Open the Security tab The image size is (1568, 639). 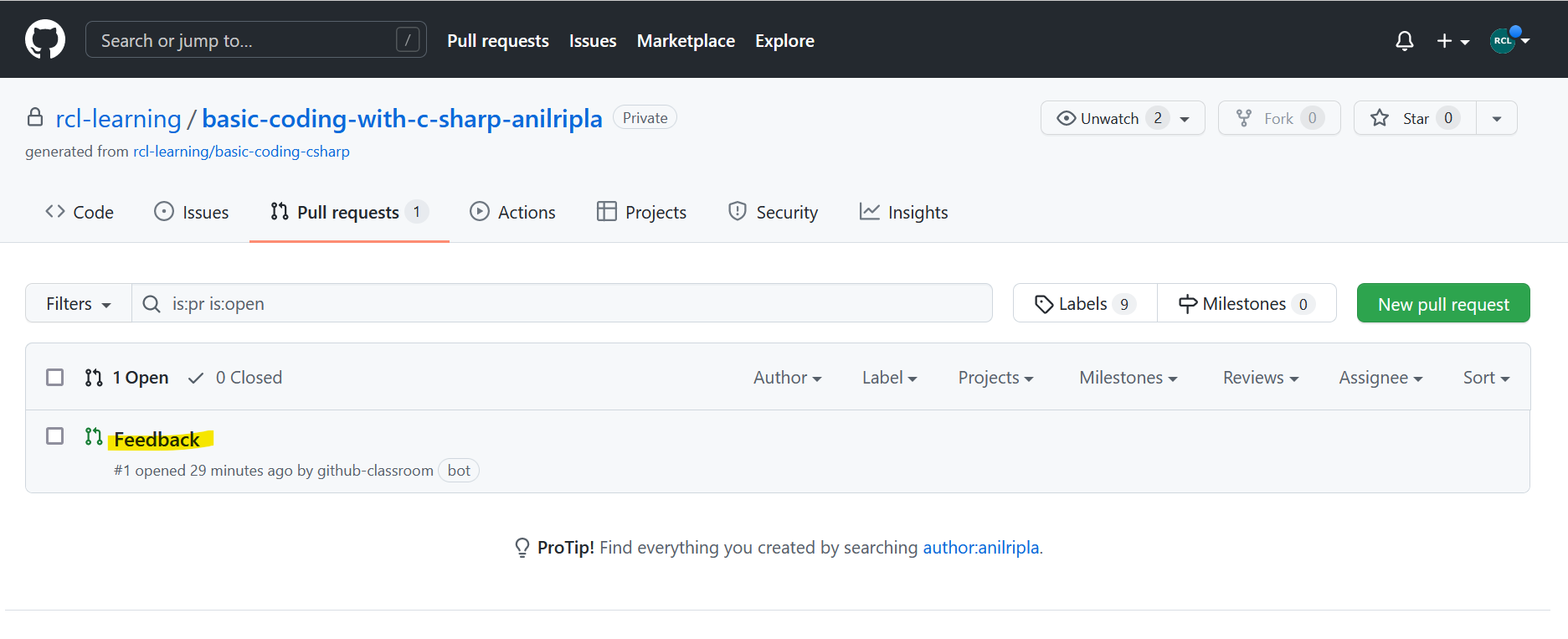coord(773,212)
